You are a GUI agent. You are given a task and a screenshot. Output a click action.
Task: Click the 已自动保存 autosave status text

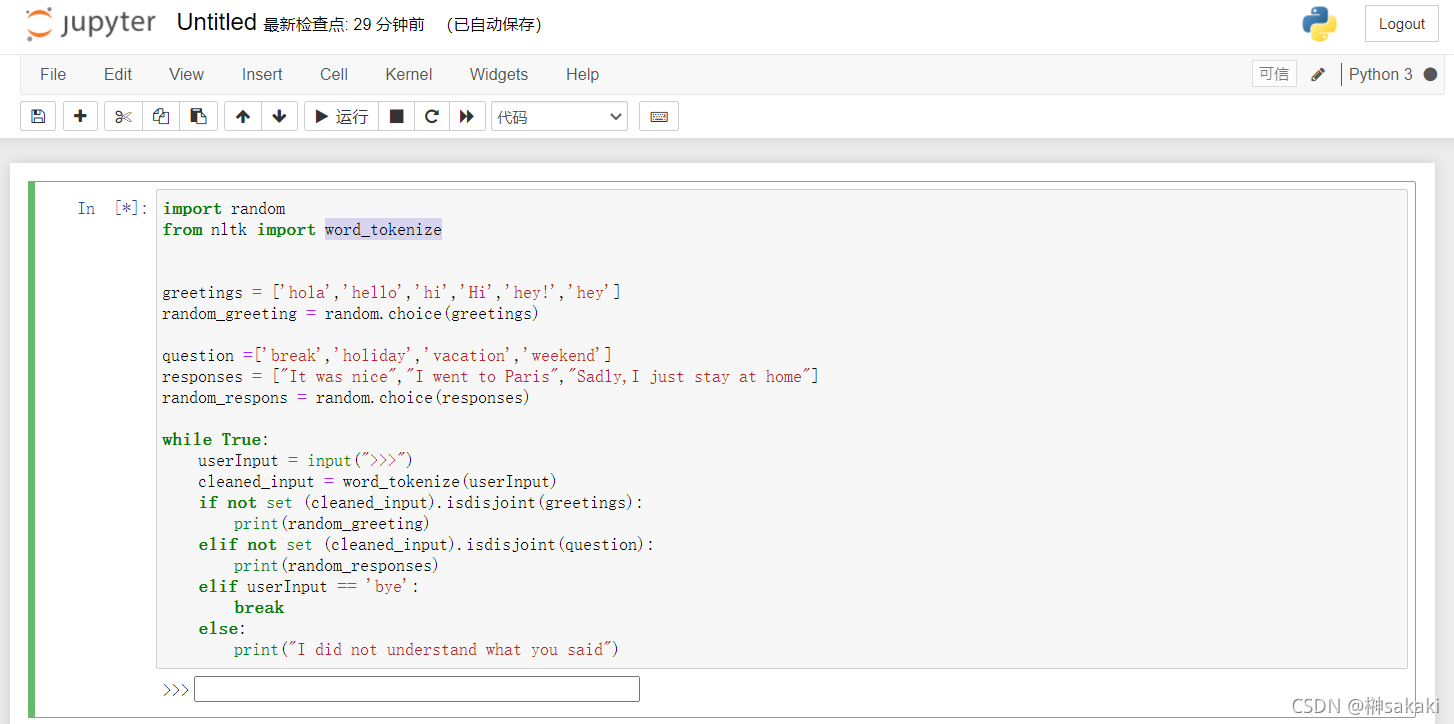coord(494,25)
